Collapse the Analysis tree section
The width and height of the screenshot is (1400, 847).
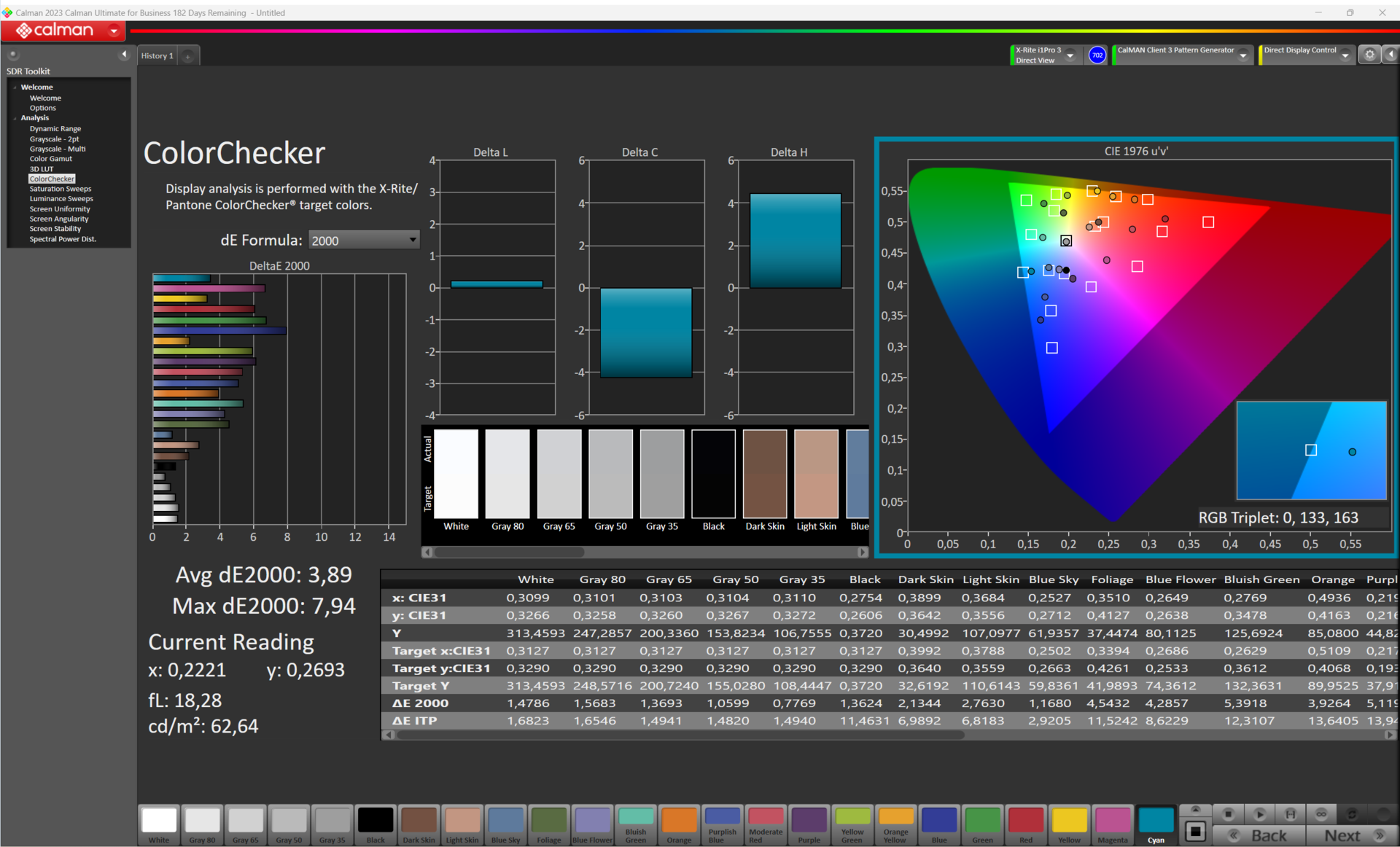[x=15, y=118]
